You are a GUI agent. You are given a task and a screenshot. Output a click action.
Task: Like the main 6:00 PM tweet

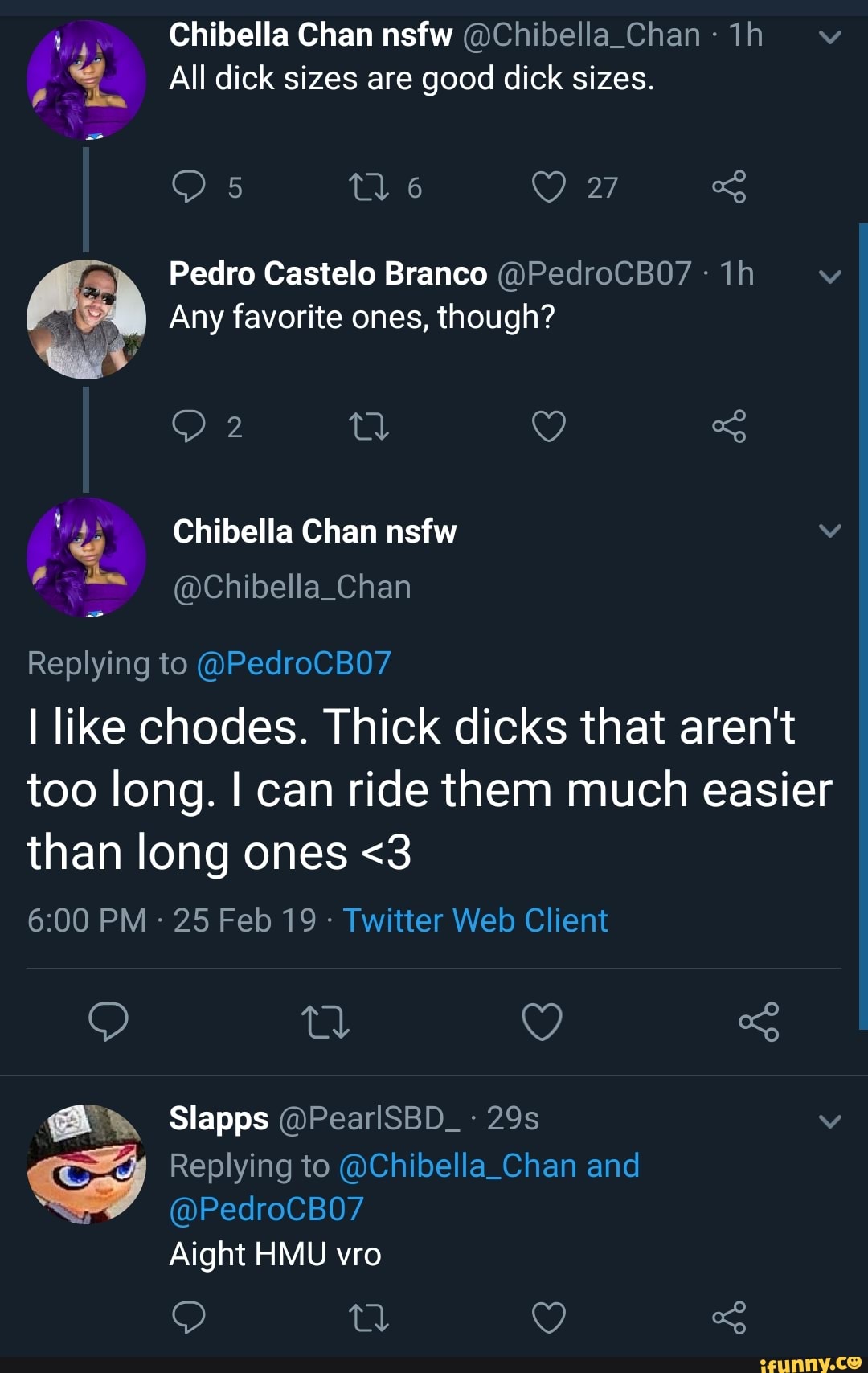(x=542, y=1022)
